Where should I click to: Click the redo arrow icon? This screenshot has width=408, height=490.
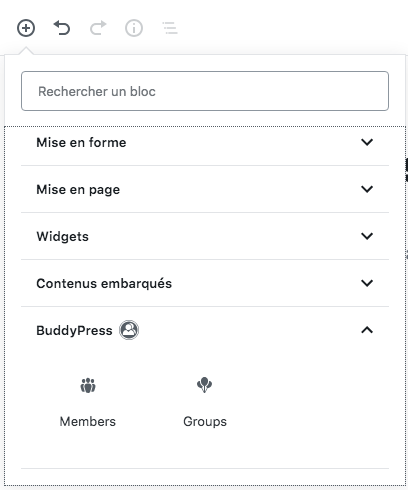coord(98,28)
